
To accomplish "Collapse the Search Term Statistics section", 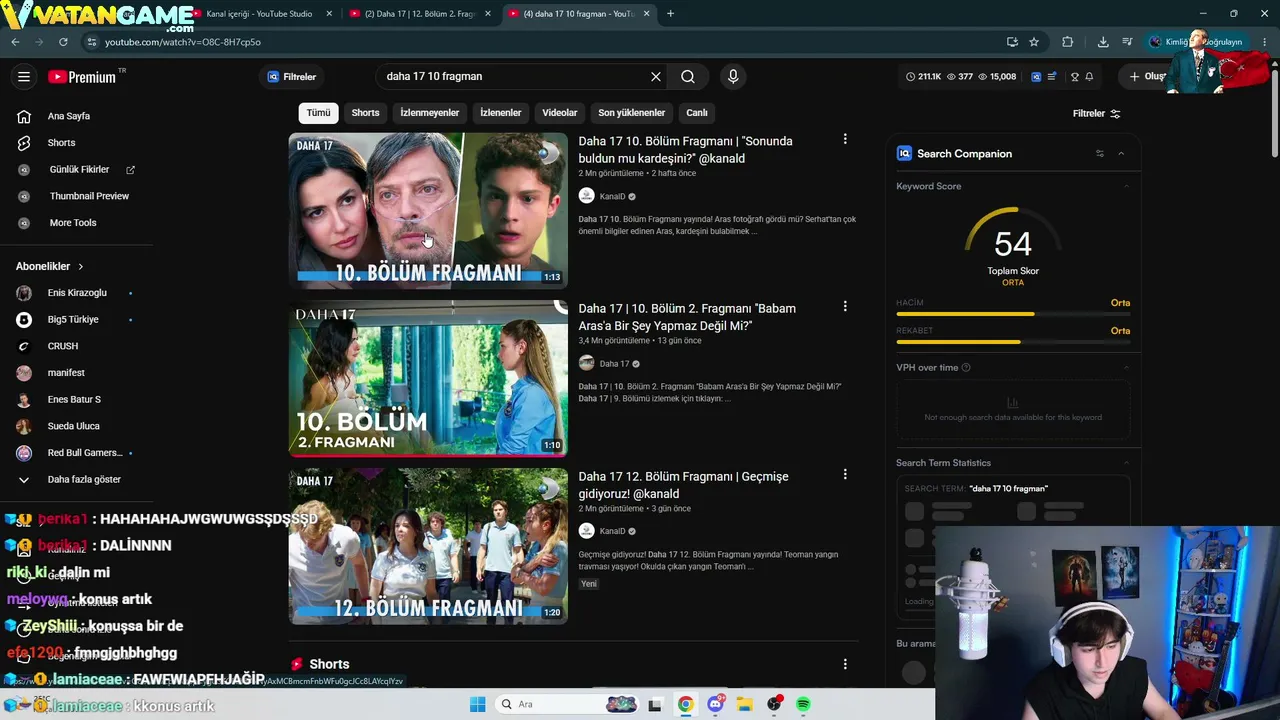I will coord(1126,463).
